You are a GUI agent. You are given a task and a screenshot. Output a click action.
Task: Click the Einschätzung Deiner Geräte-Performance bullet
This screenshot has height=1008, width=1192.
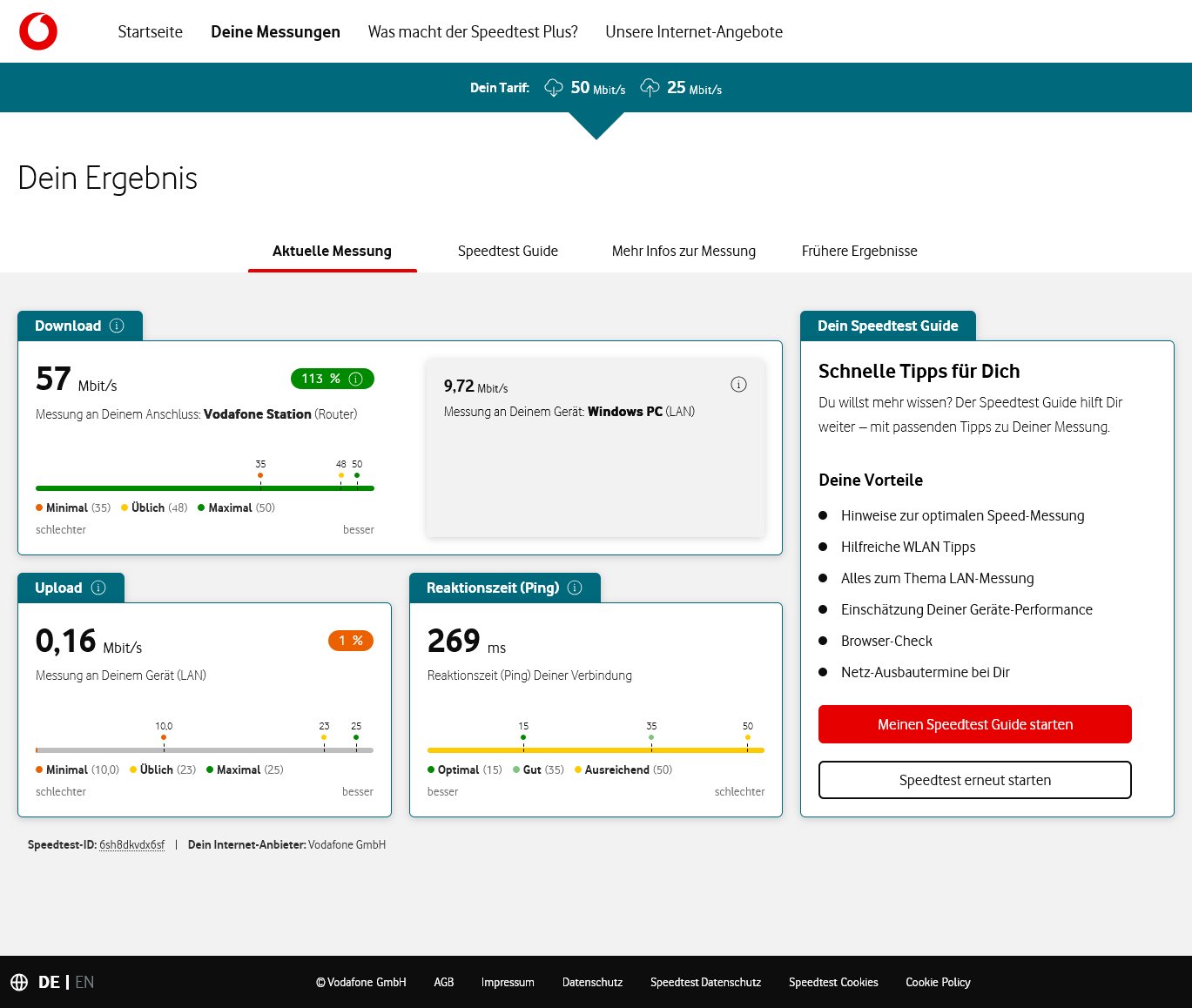tap(966, 609)
